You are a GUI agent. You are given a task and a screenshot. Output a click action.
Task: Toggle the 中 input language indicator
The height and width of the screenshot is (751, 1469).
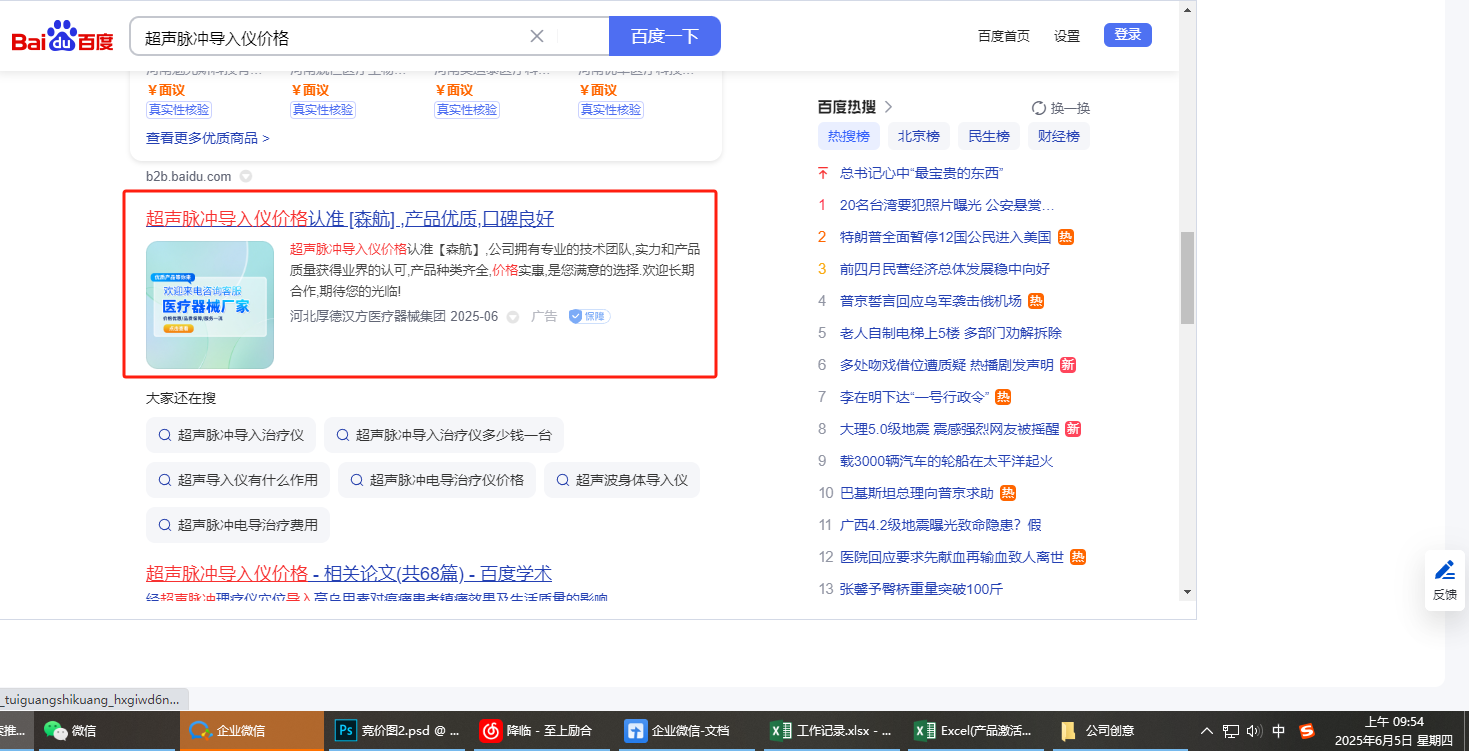[x=1278, y=731]
